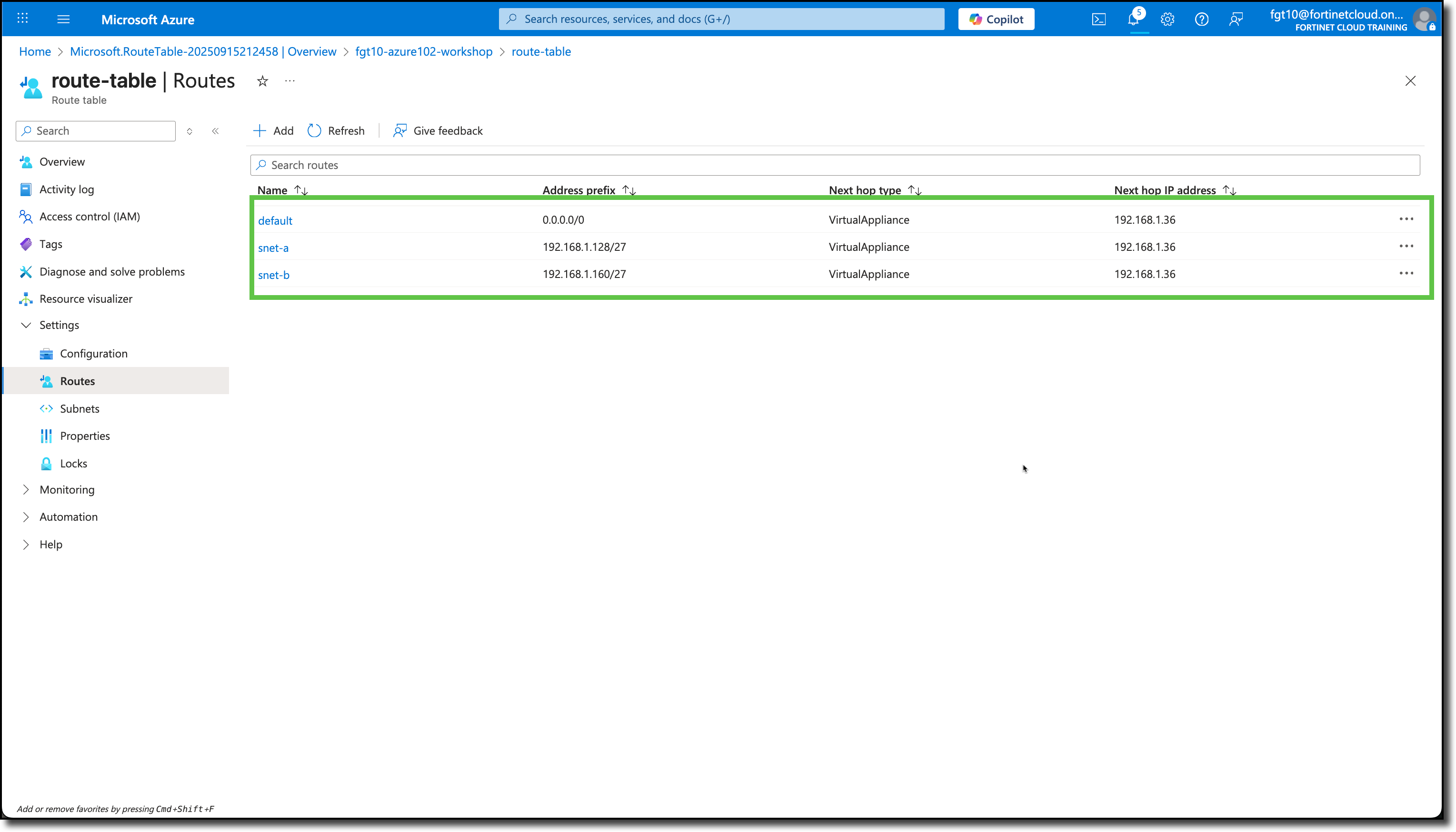Toggle sorting on the Name column
The width and height of the screenshot is (1456, 832).
300,190
